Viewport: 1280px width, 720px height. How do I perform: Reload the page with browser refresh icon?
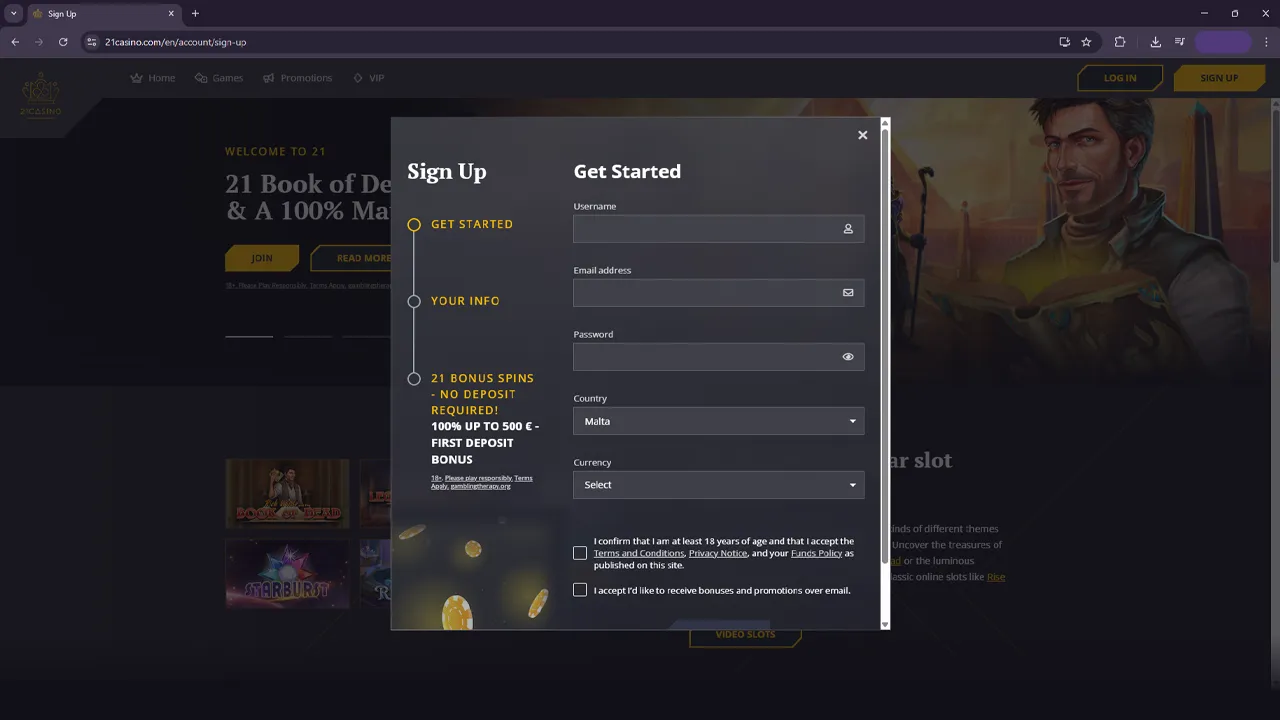click(63, 42)
